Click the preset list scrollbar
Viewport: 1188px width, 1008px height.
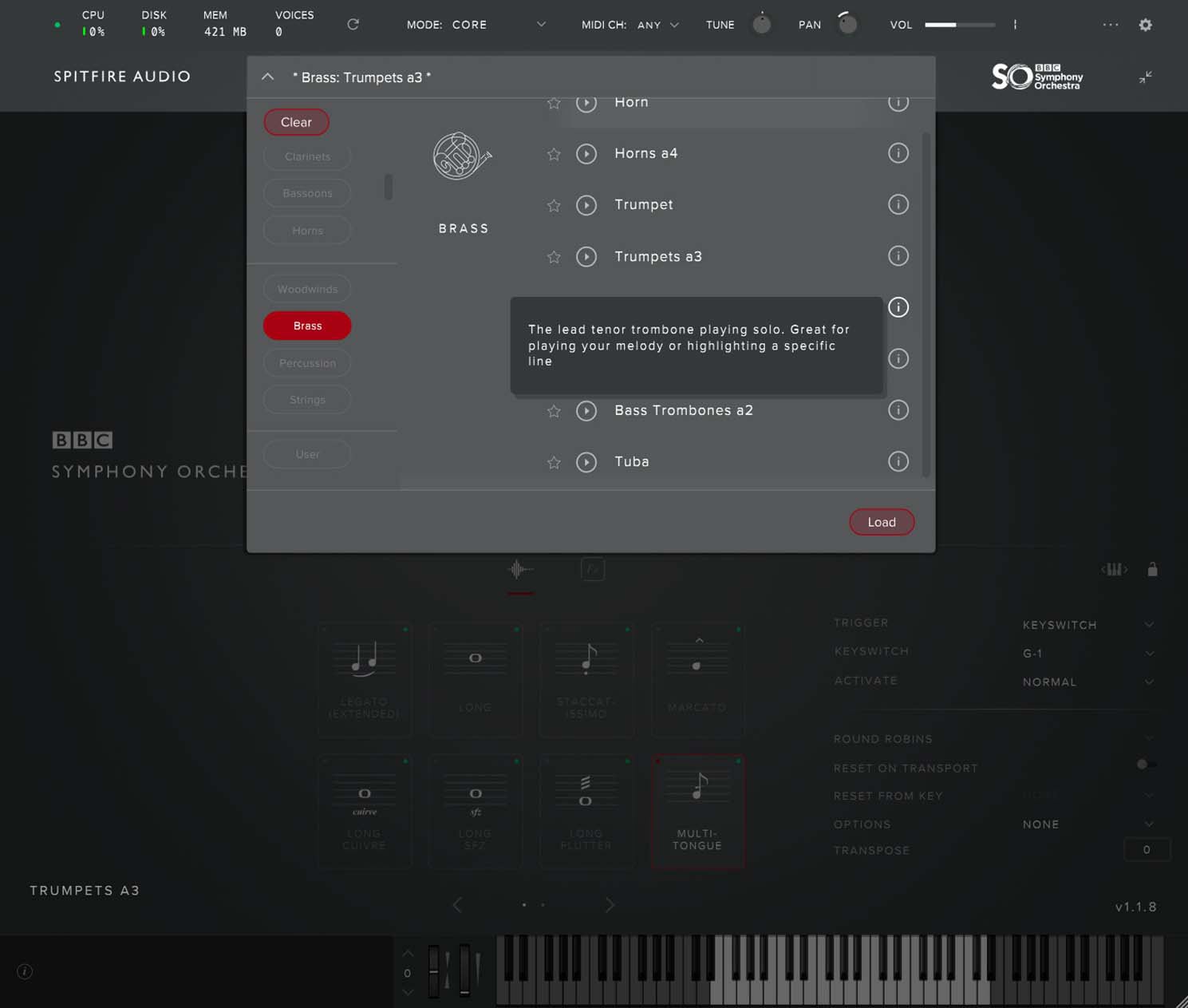coord(926,303)
